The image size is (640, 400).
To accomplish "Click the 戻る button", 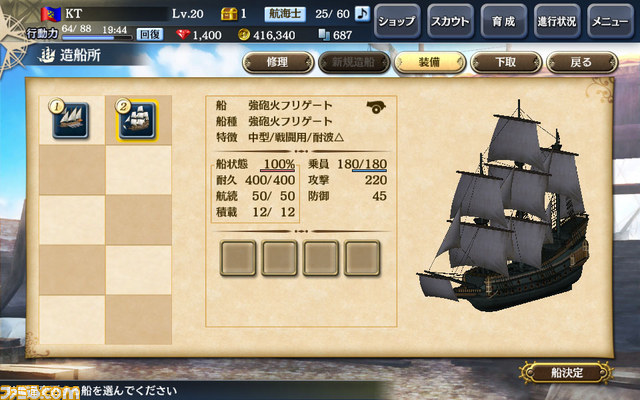I will click(x=582, y=62).
